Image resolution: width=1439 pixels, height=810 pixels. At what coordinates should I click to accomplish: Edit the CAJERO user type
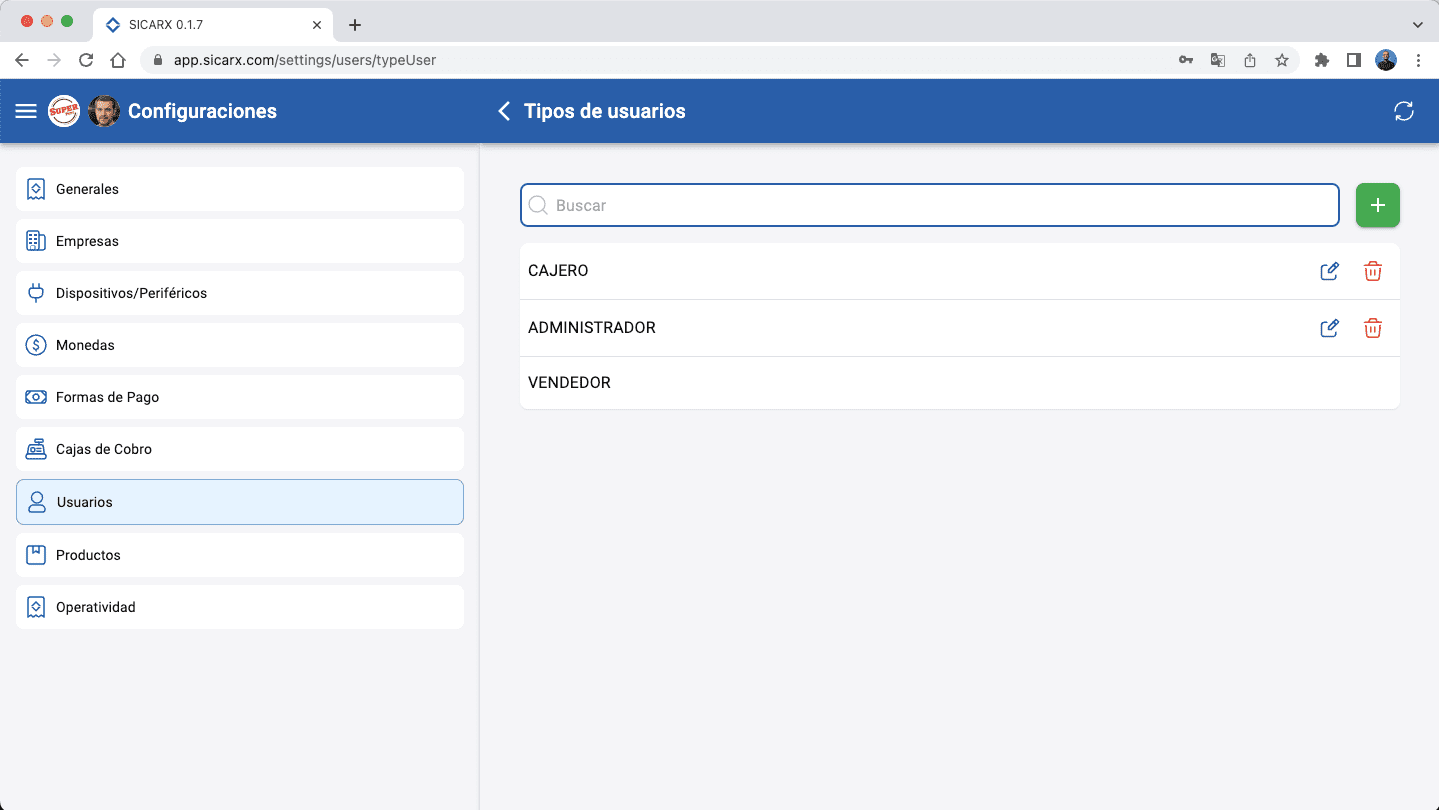click(1329, 271)
